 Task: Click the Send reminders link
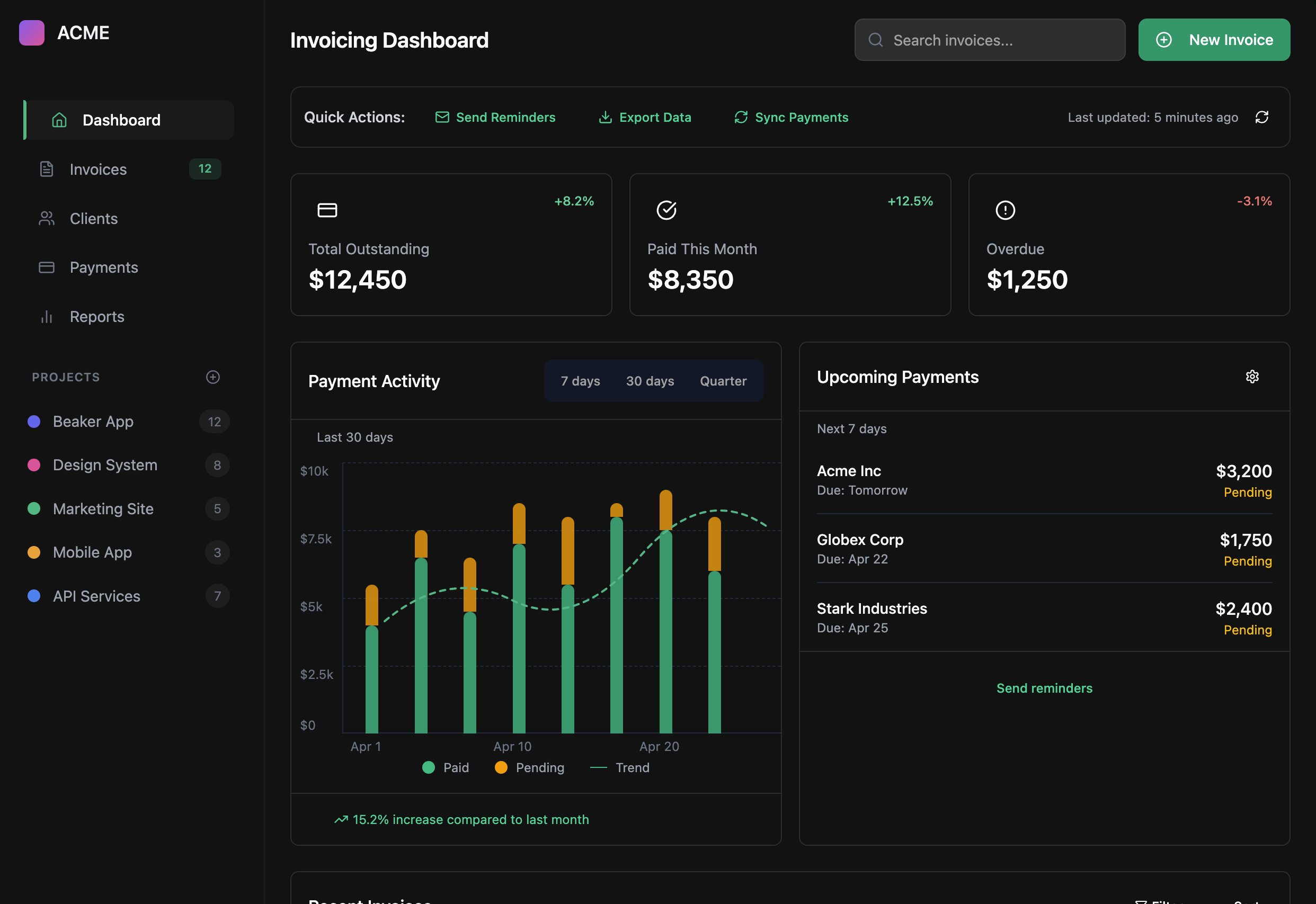pyautogui.click(x=1044, y=687)
